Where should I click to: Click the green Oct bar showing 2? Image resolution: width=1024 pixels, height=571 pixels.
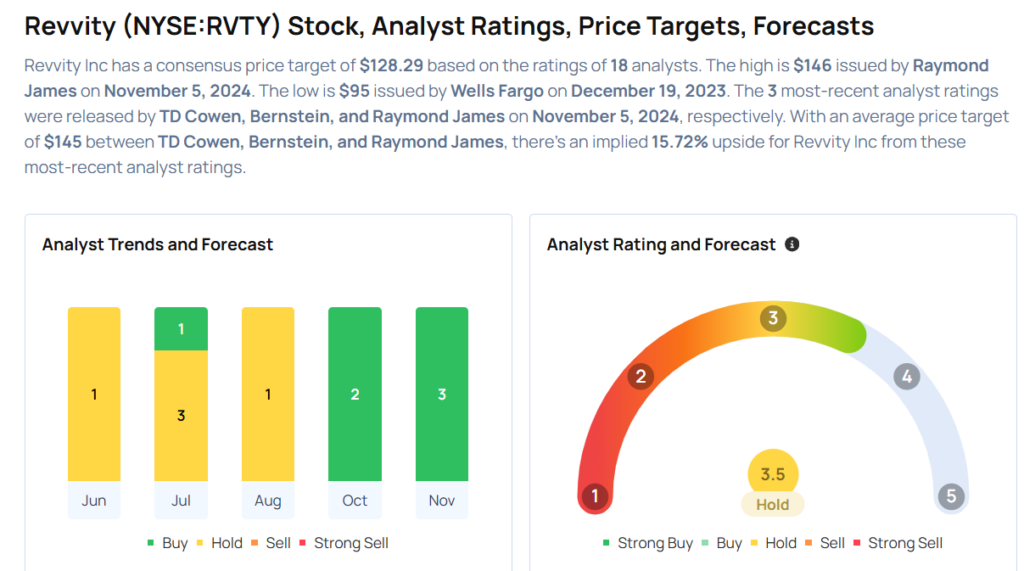[x=355, y=394]
